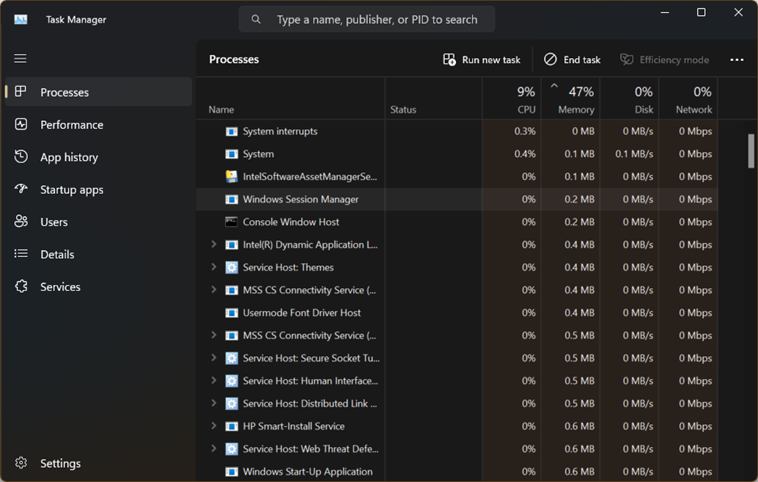This screenshot has height=482, width=758.
Task: Expand Service Host: Distributed Link ...
Action: pyautogui.click(x=214, y=403)
